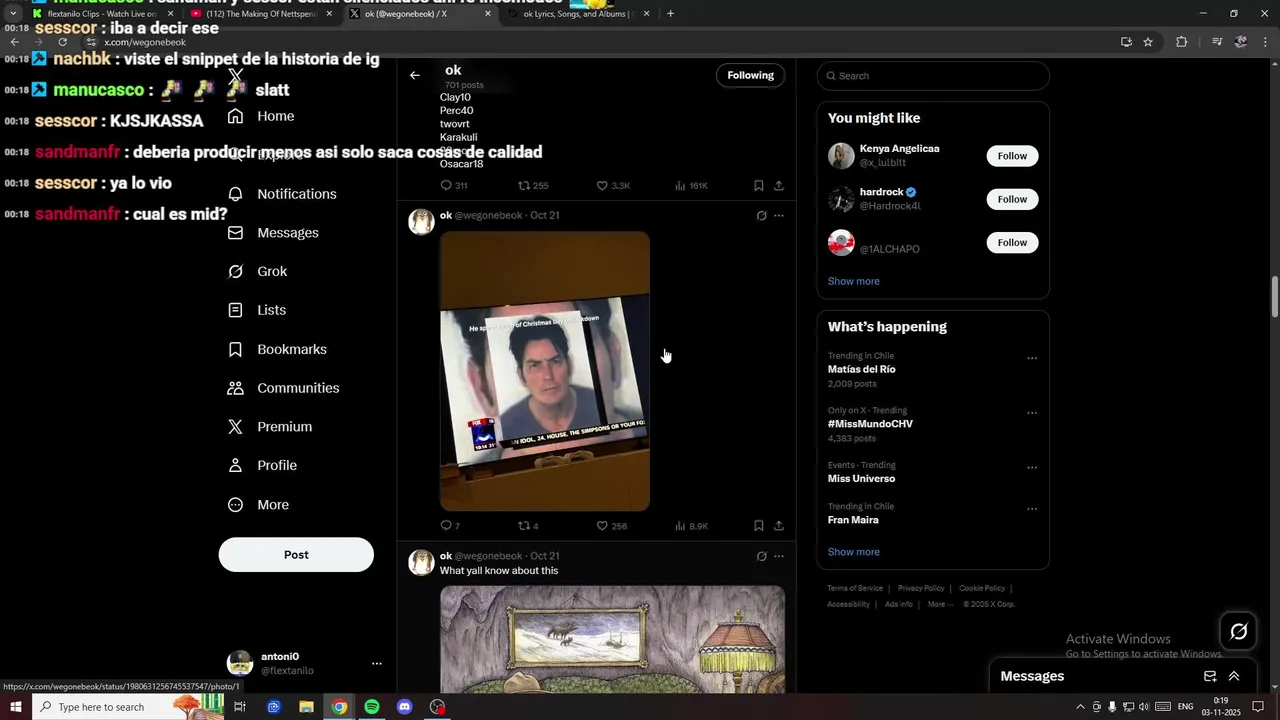This screenshot has height=720, width=1280.
Task: Open Notifications in the X sidebar
Action: click(x=282, y=194)
